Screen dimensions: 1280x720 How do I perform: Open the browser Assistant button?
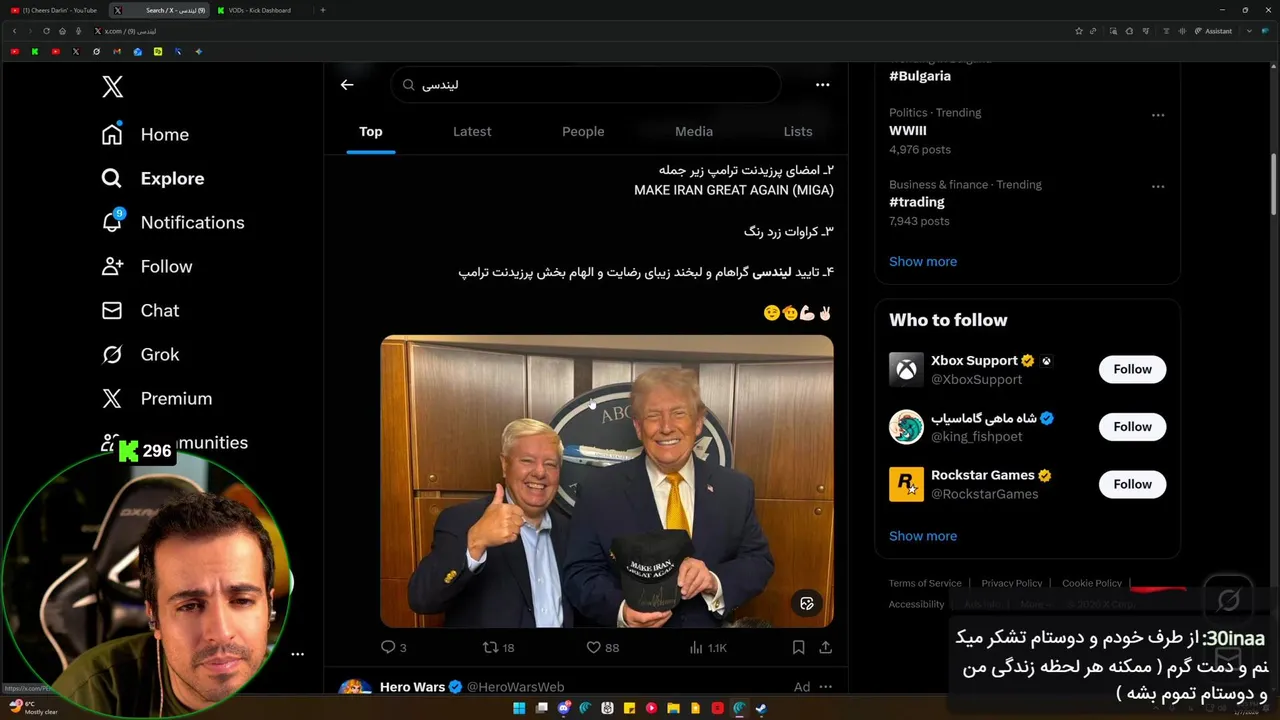click(x=1213, y=31)
